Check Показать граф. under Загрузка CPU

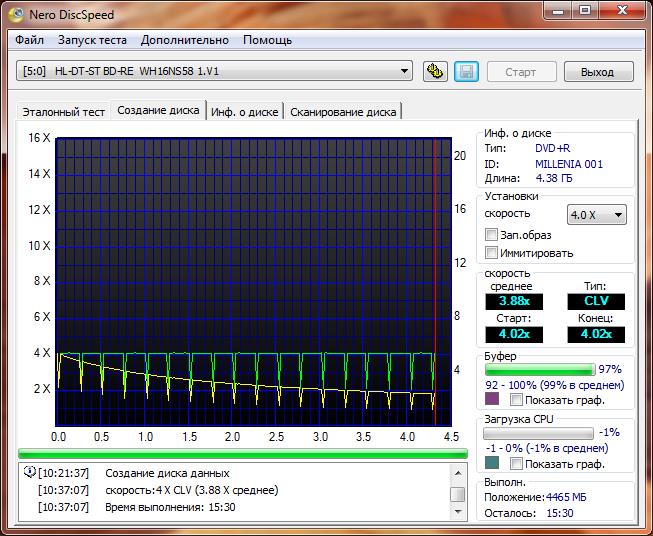click(x=516, y=463)
